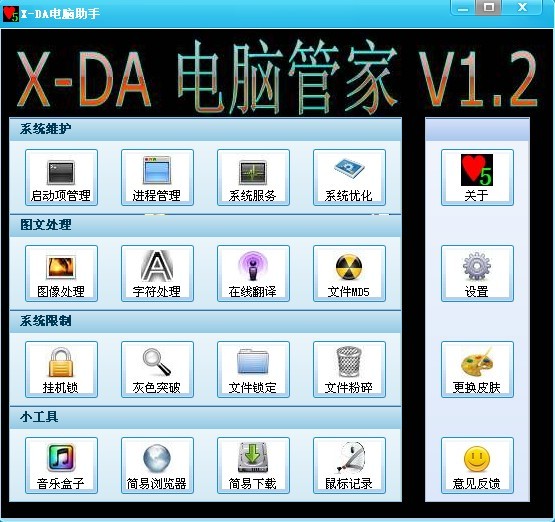The image size is (555, 522).
Task: Start 系统优化 system optimization
Action: coord(349,177)
